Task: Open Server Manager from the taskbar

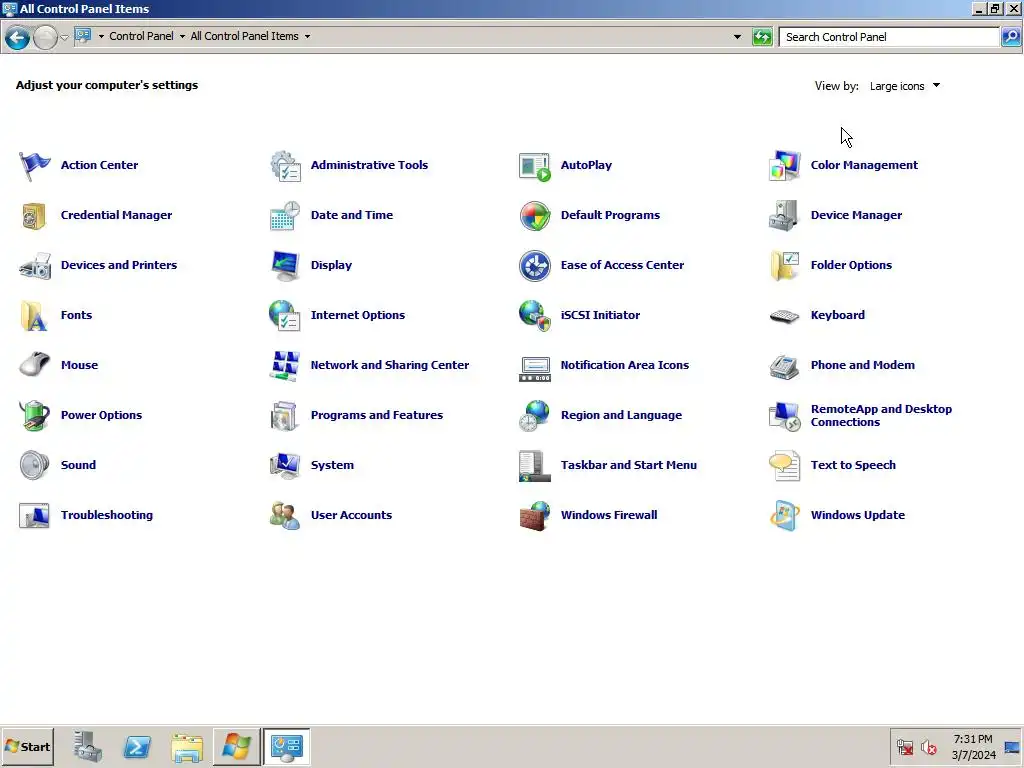Action: (x=88, y=746)
